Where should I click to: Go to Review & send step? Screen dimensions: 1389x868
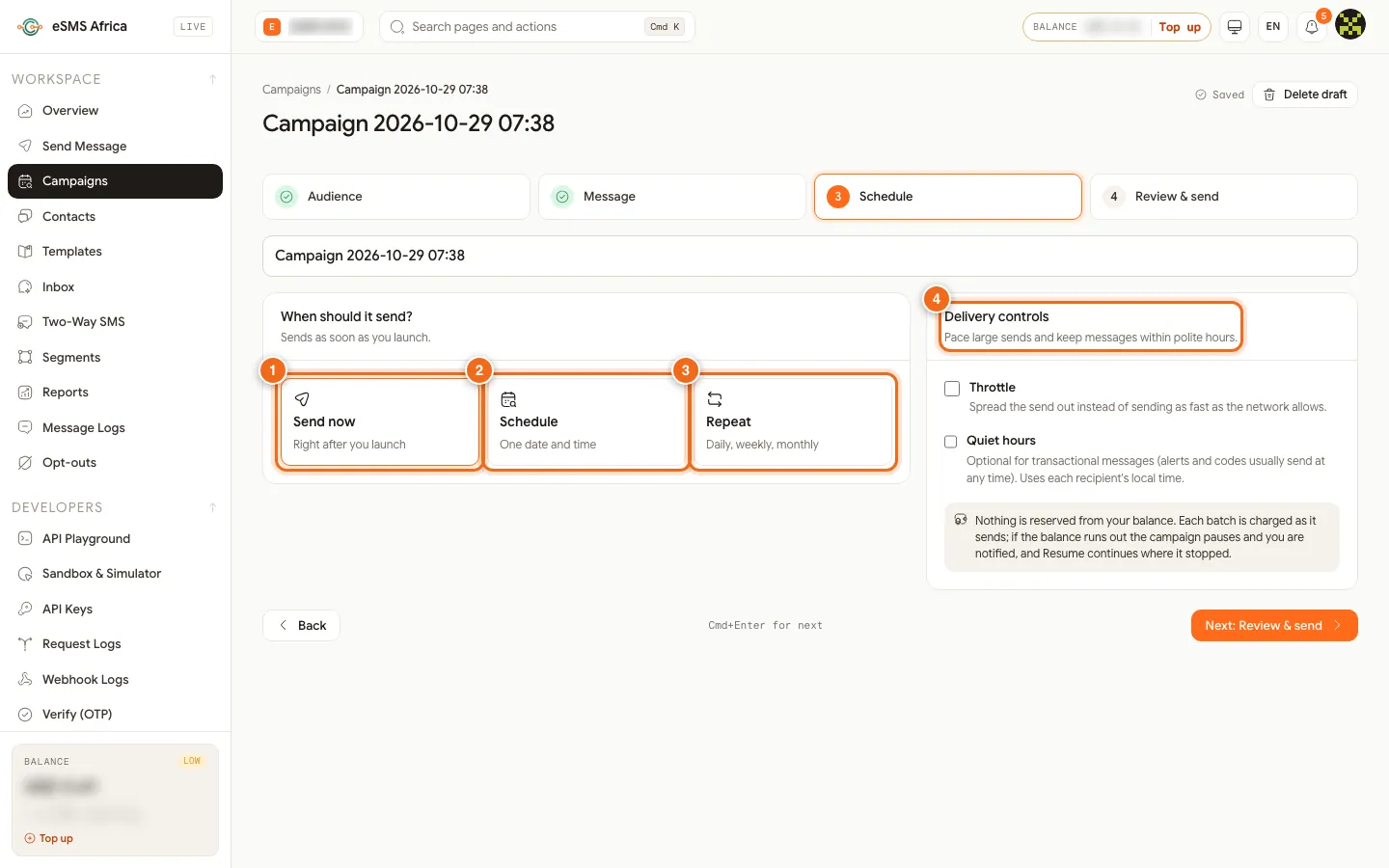pyautogui.click(x=1224, y=197)
